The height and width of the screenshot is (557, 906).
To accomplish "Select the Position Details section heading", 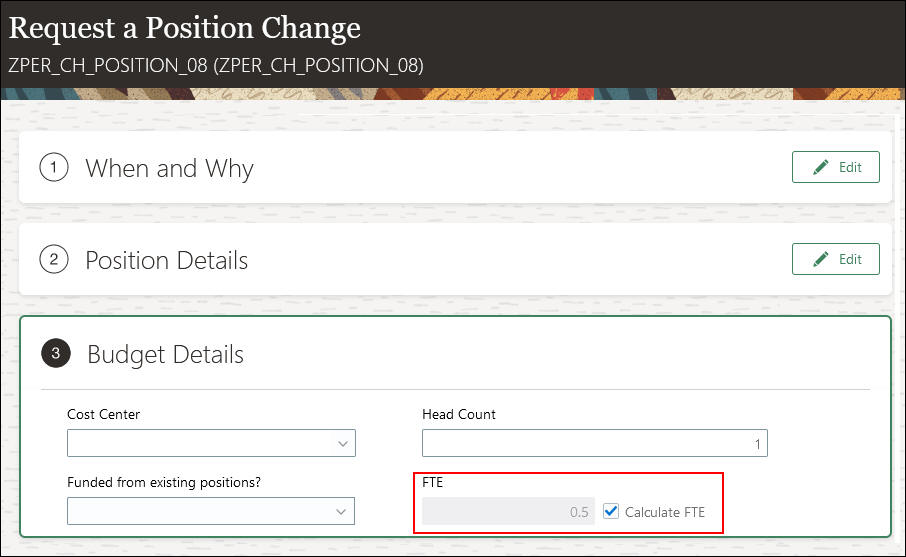I will click(x=166, y=260).
